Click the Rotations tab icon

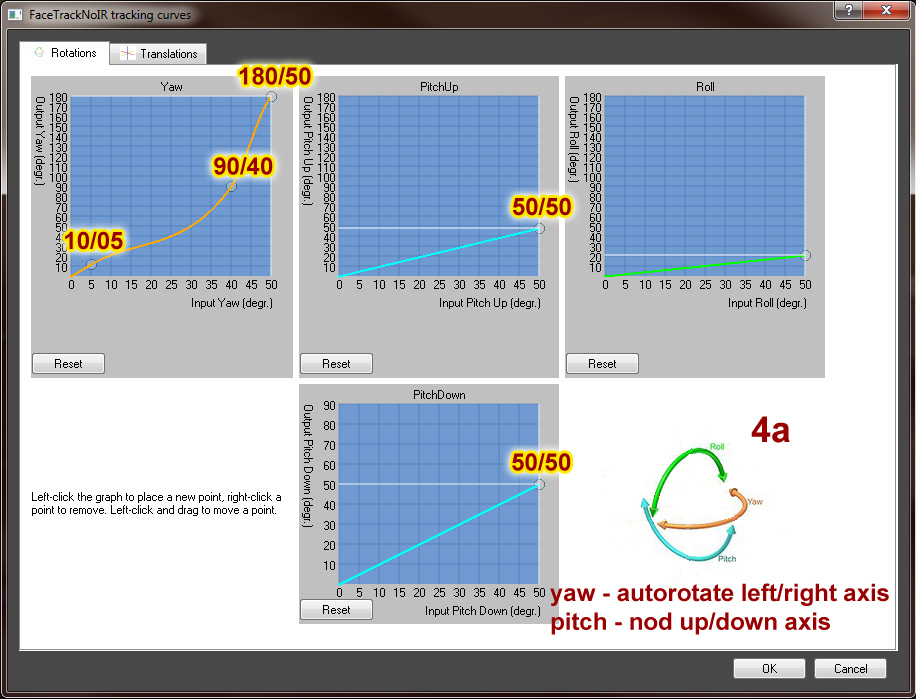39,52
